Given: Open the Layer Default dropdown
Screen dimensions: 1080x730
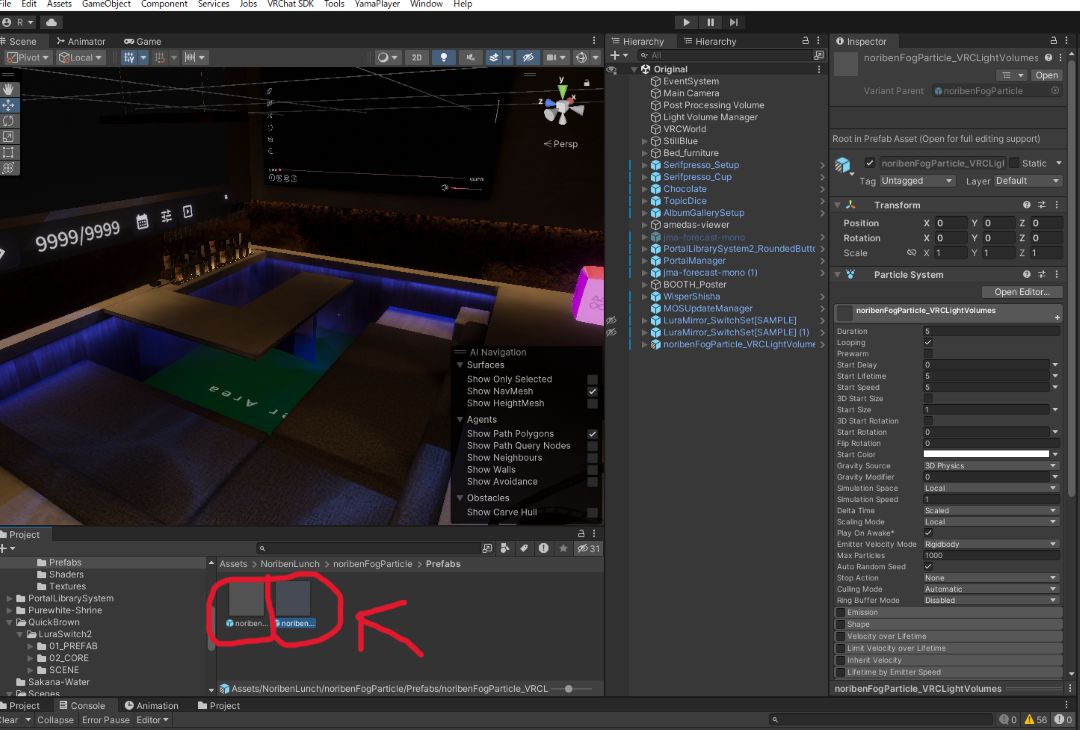Looking at the screenshot, I should click(1027, 180).
